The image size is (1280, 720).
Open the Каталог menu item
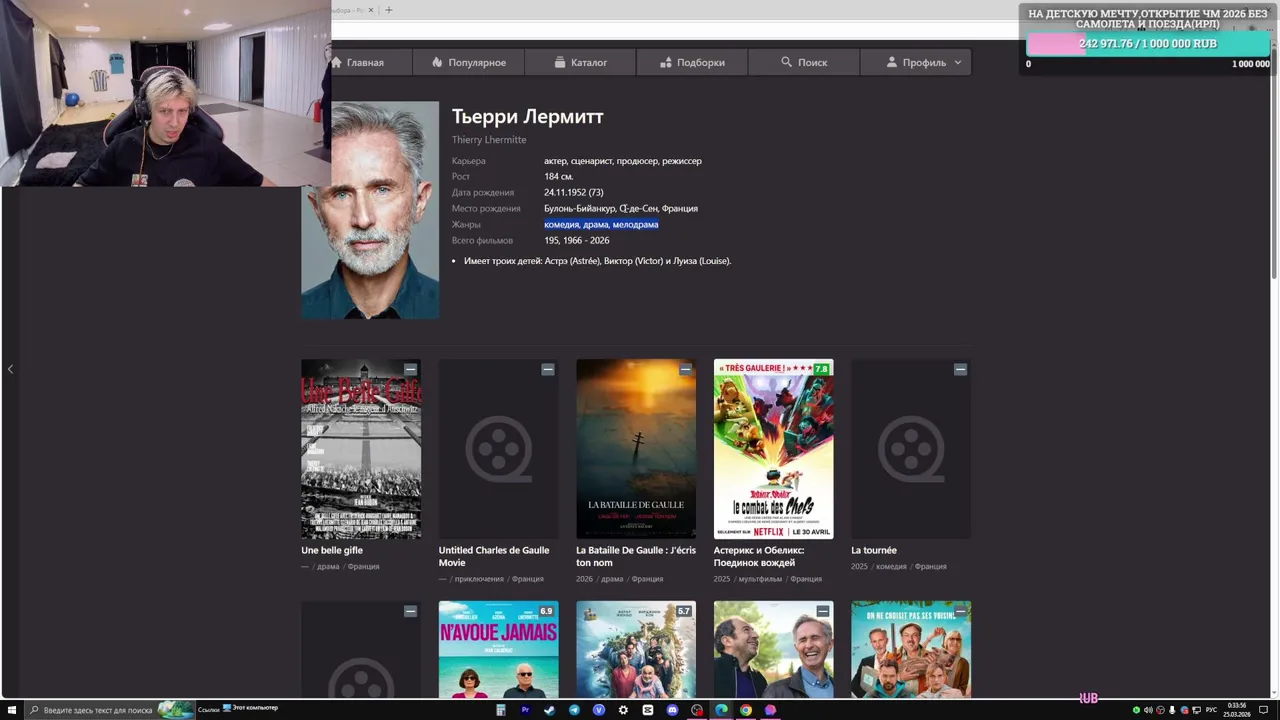coord(581,62)
